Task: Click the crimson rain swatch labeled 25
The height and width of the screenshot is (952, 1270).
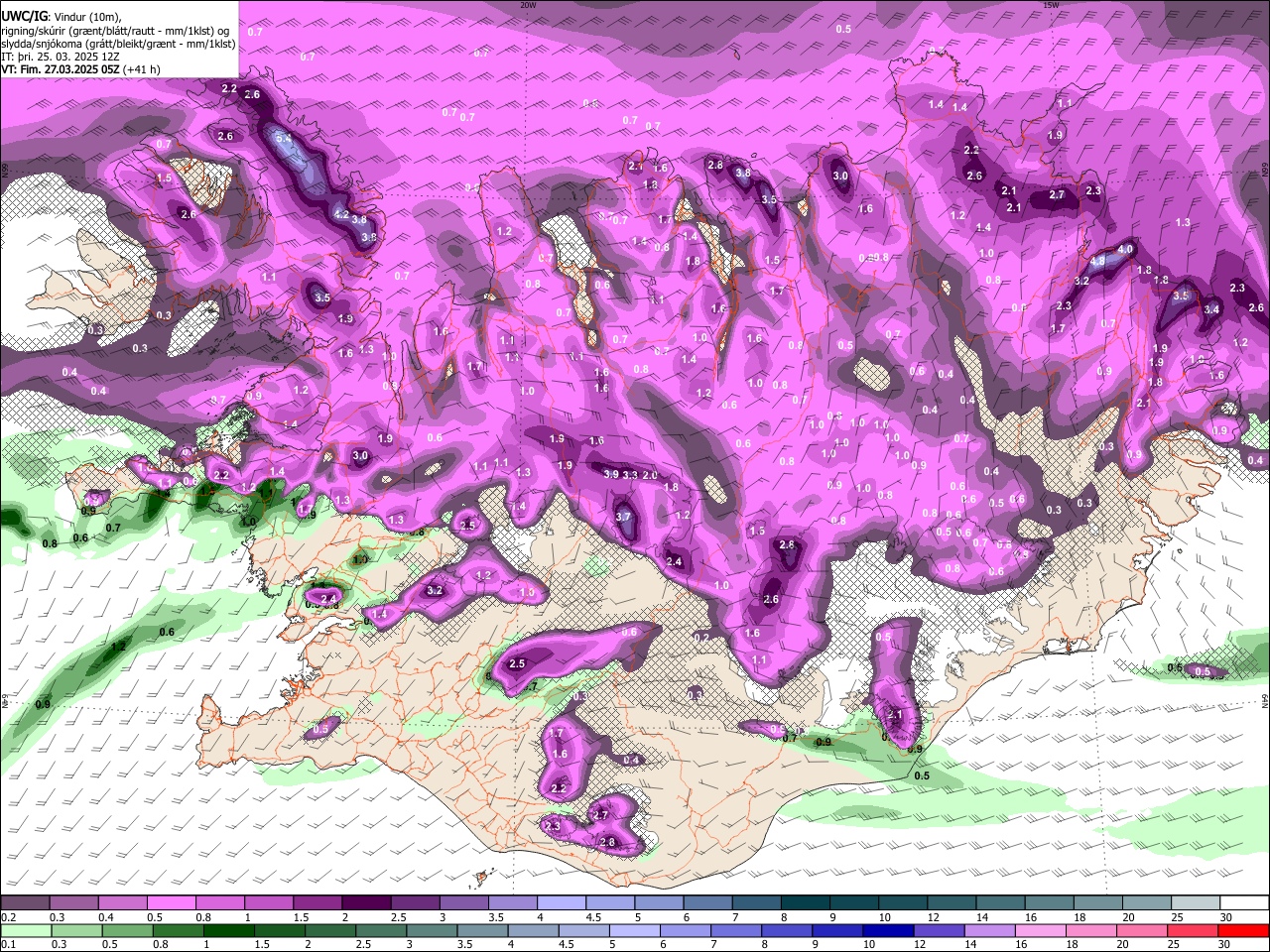Action: (x=1194, y=930)
